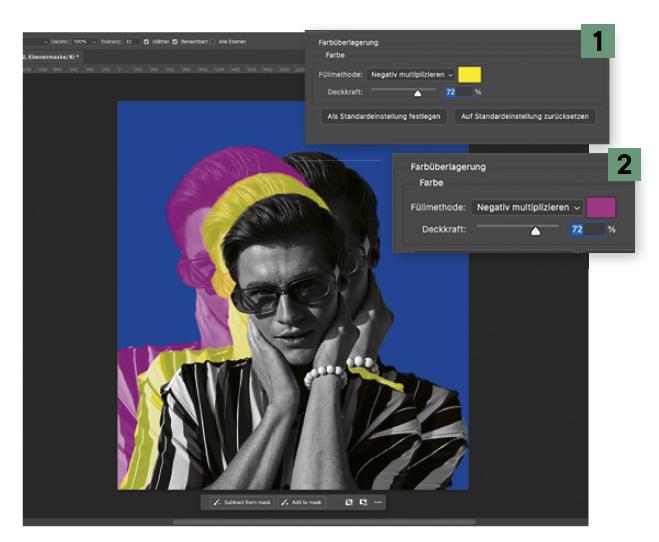Click the magenta color swatch in panel 2

coord(601,207)
